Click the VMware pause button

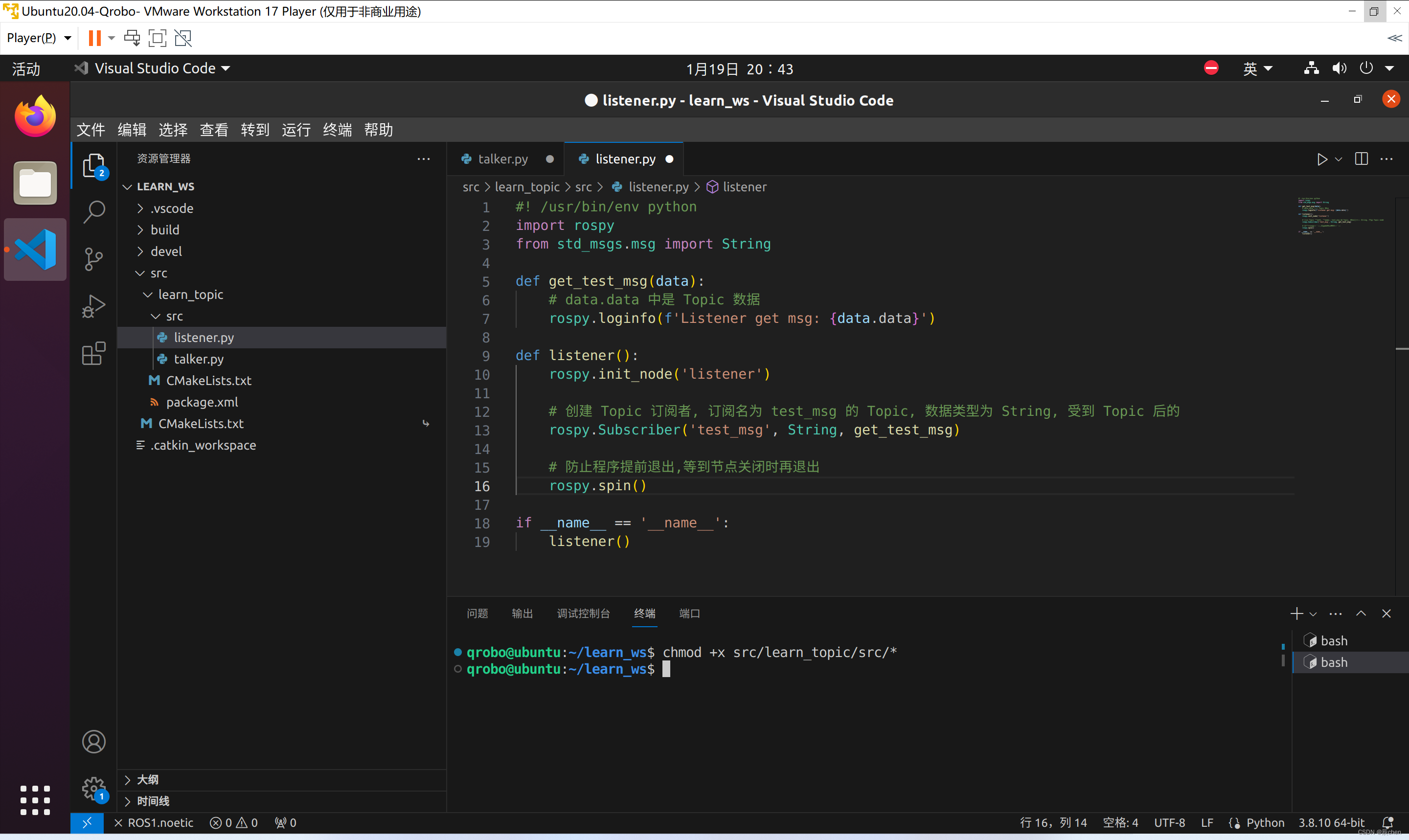[94, 38]
